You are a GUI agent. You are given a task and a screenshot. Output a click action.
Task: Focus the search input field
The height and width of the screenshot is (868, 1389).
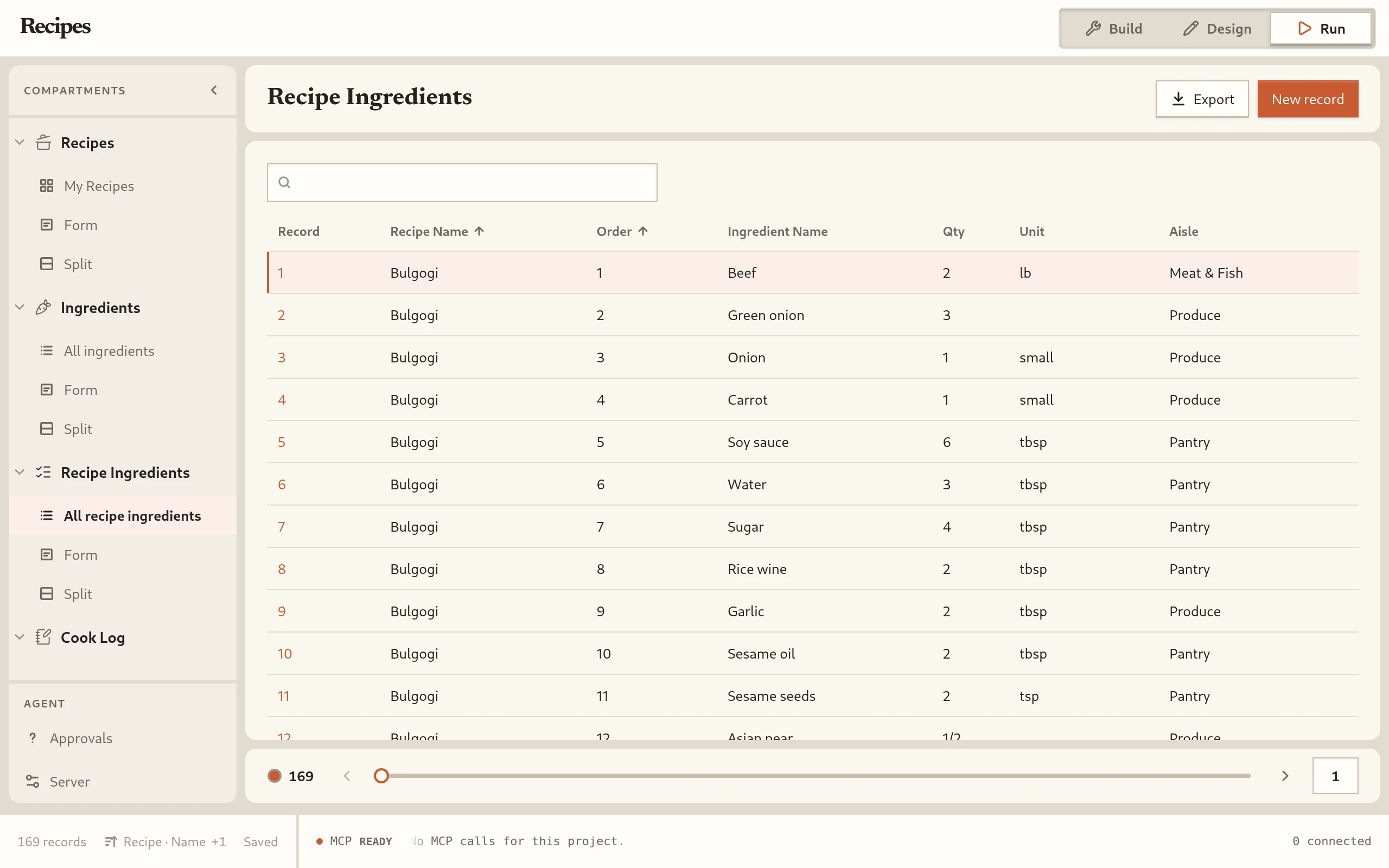[x=462, y=183]
